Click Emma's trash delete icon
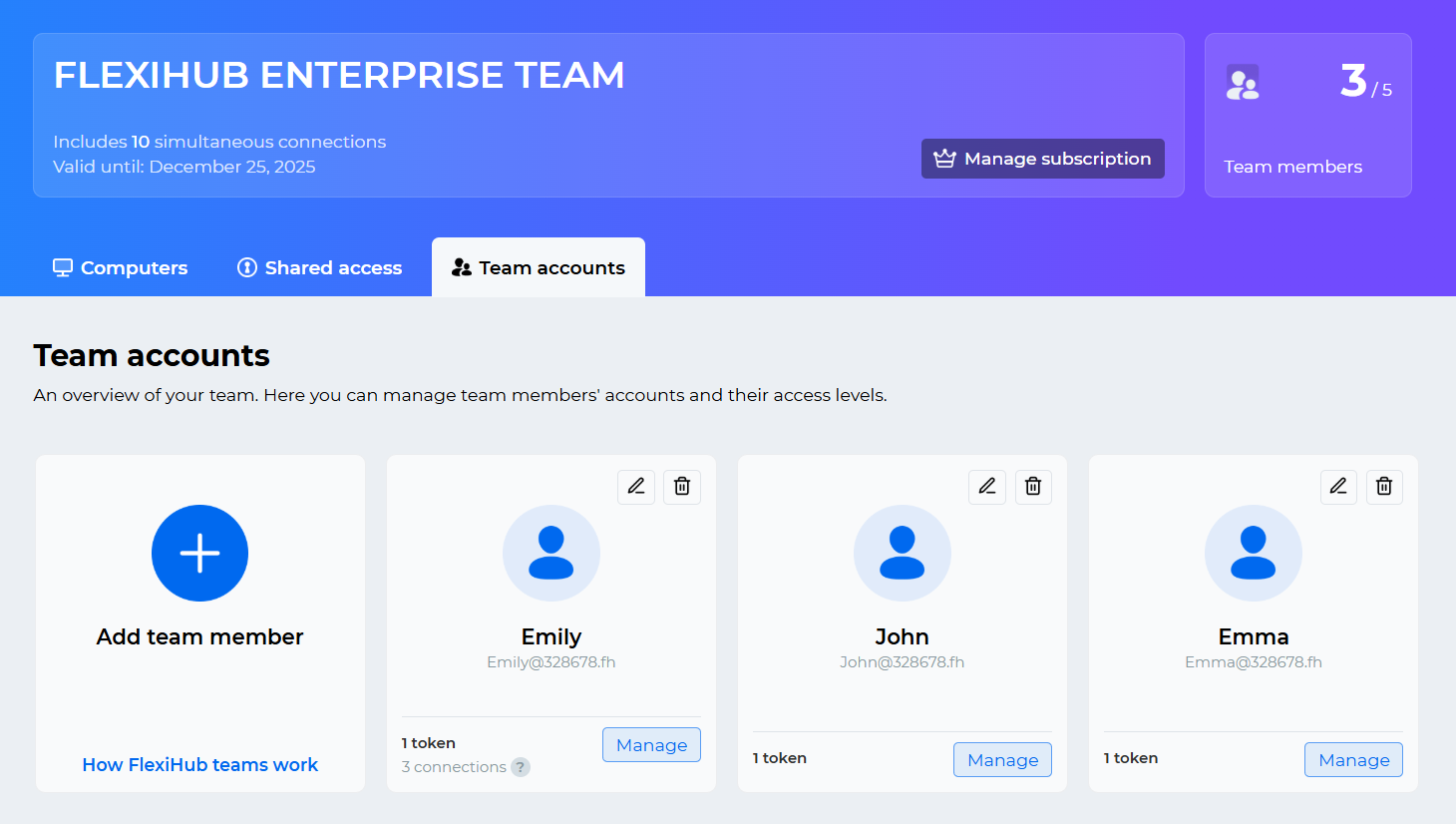 pyautogui.click(x=1384, y=487)
